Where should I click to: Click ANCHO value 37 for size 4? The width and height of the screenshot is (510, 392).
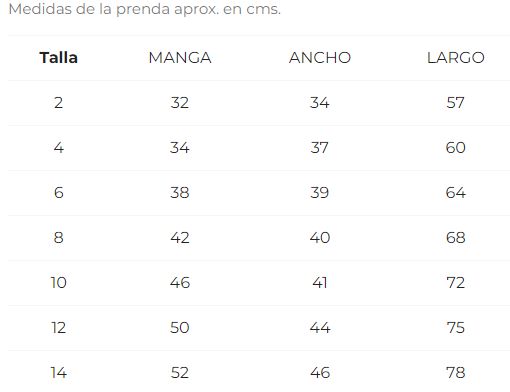click(x=320, y=148)
